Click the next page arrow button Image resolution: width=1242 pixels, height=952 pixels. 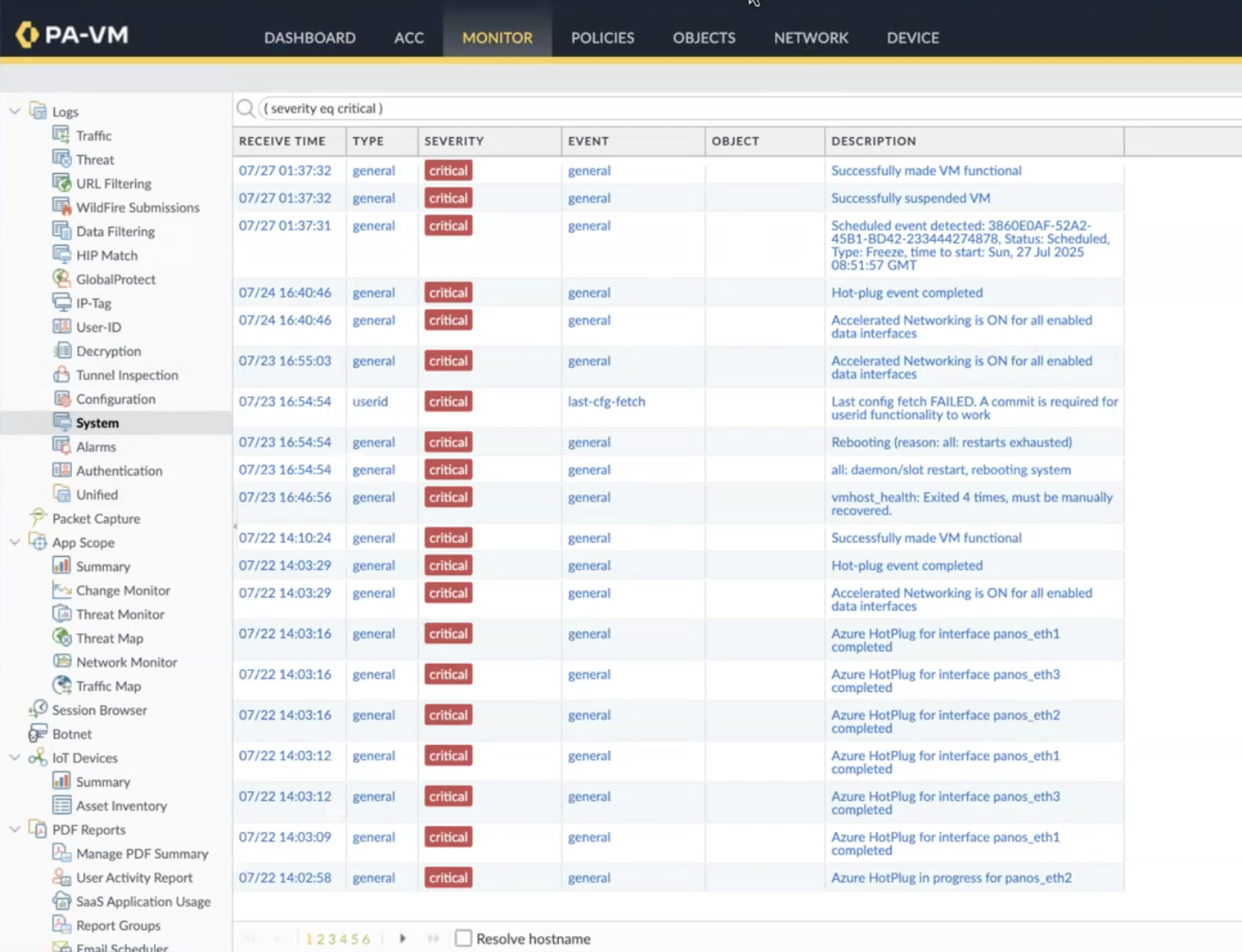(x=402, y=938)
